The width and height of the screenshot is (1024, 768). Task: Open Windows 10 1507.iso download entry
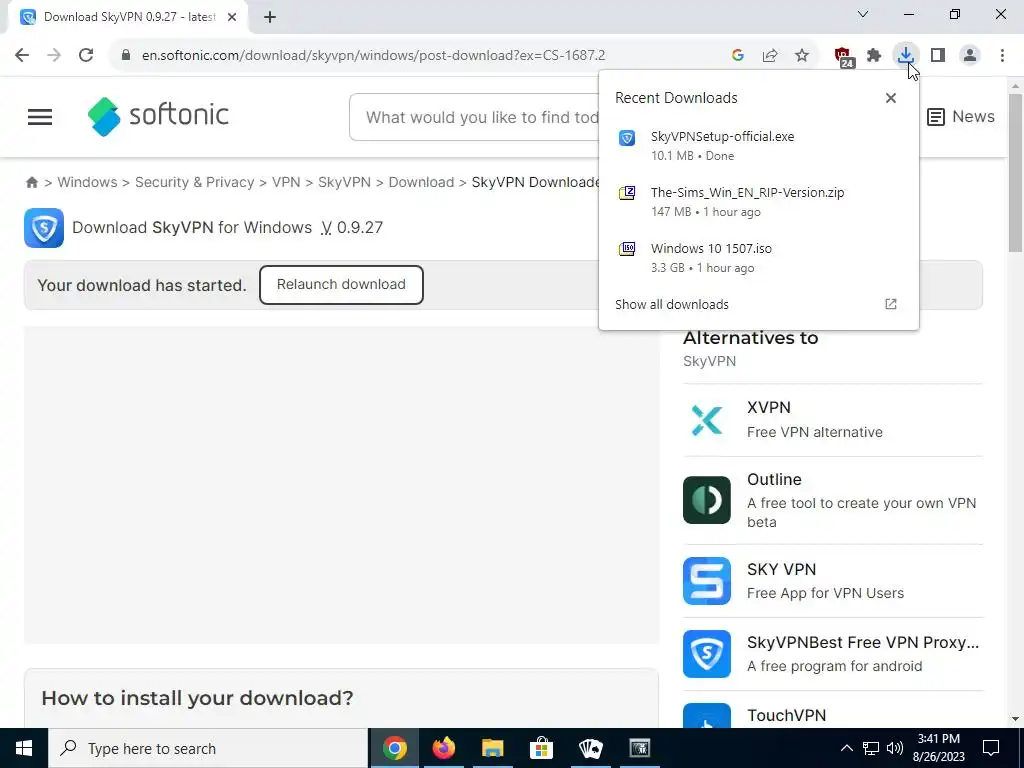click(759, 258)
